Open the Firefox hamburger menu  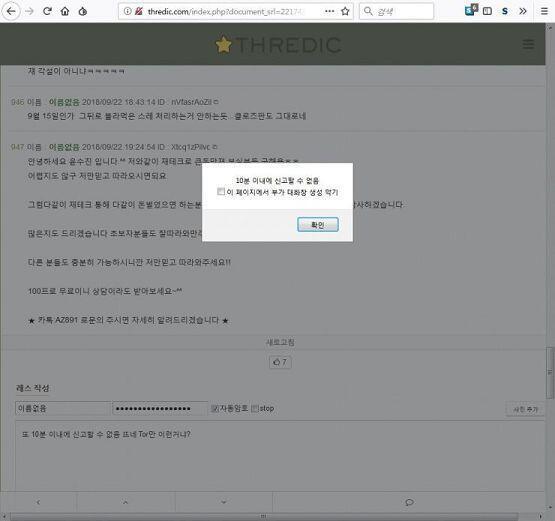pyautogui.click(x=544, y=11)
